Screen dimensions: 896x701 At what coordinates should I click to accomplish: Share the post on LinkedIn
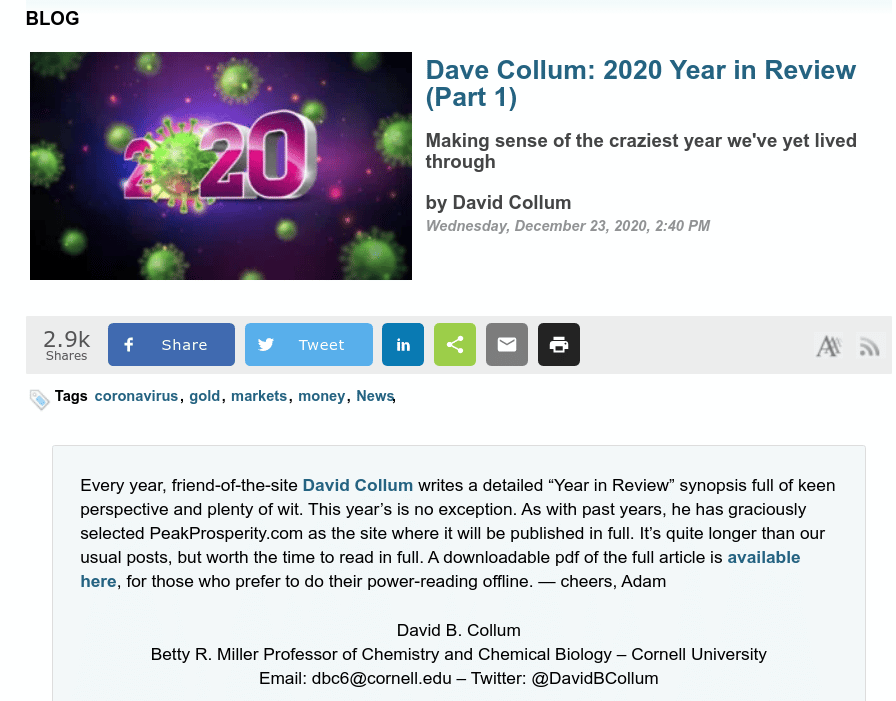tap(403, 345)
